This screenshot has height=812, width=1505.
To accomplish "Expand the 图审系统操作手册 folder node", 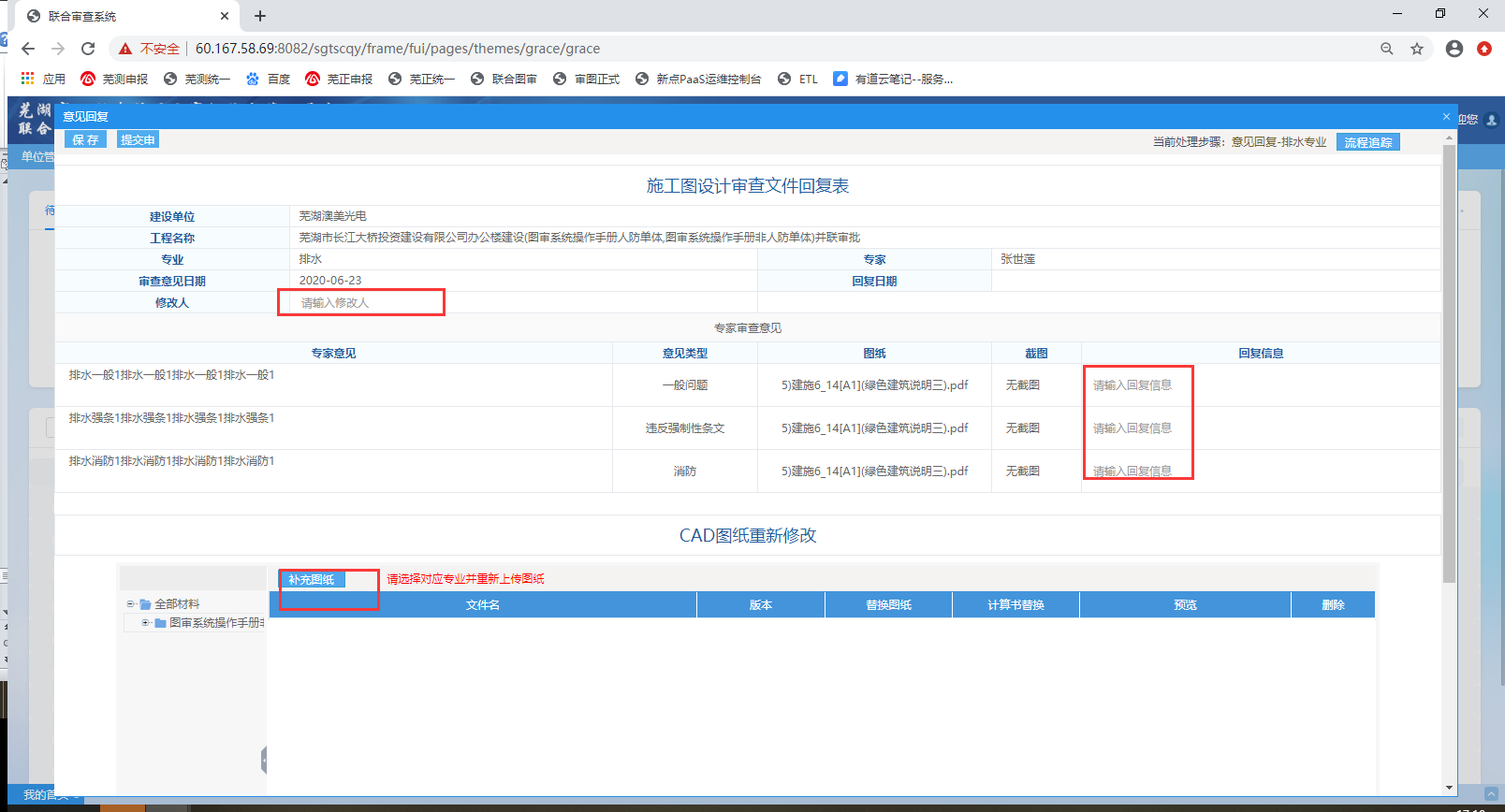I will [145, 623].
